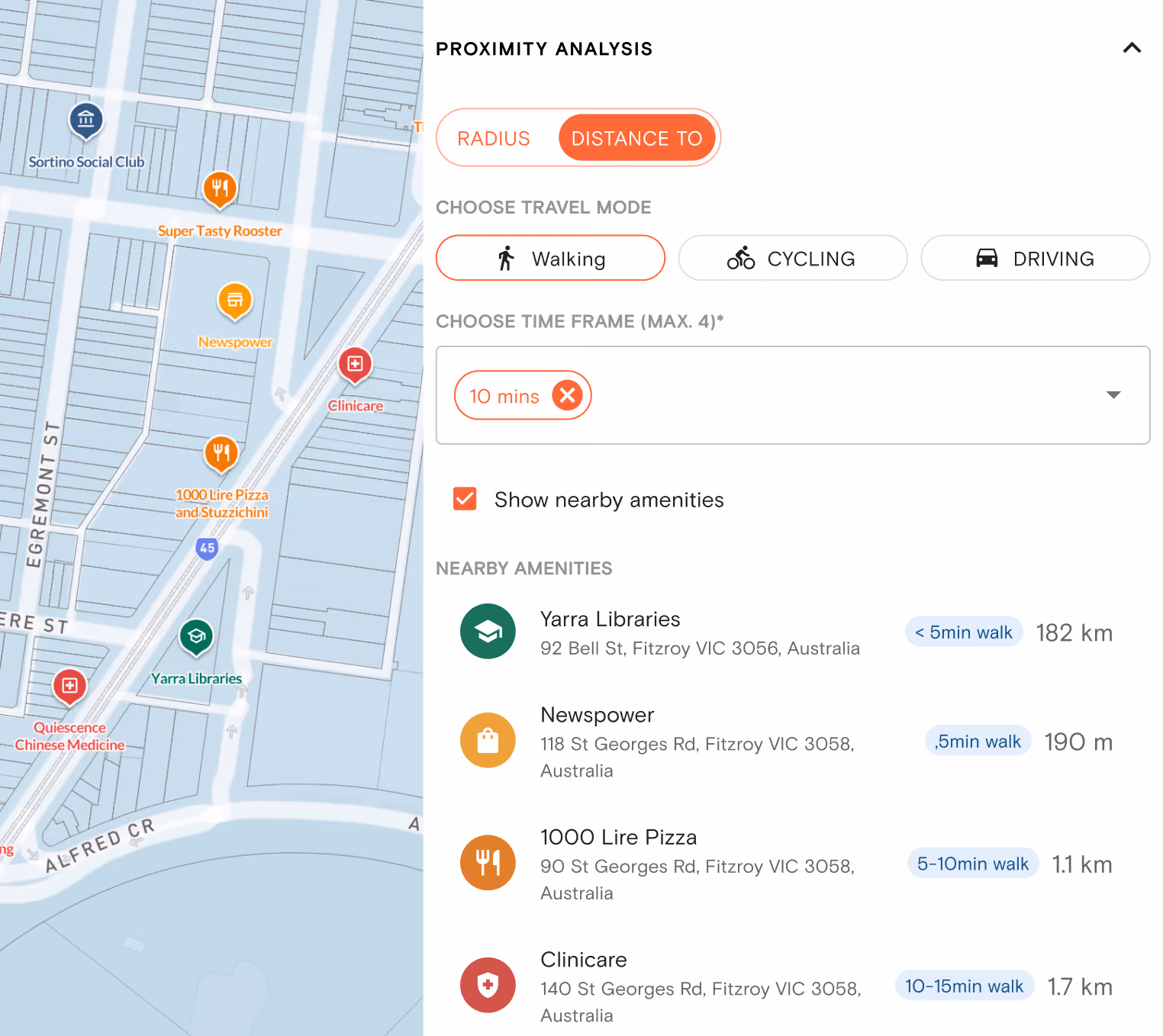Click the '5-10min walk' badge

[973, 863]
